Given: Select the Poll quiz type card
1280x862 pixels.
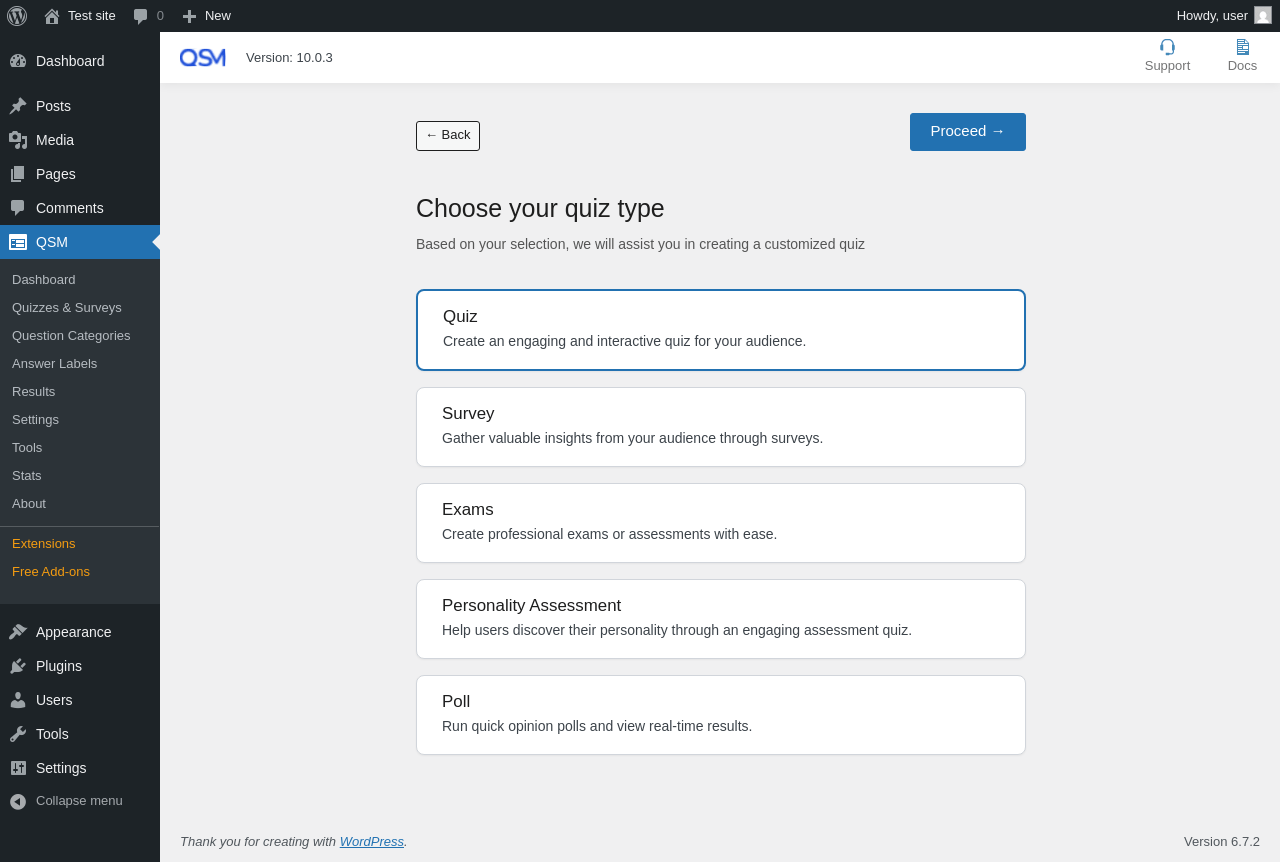Looking at the screenshot, I should click(720, 715).
